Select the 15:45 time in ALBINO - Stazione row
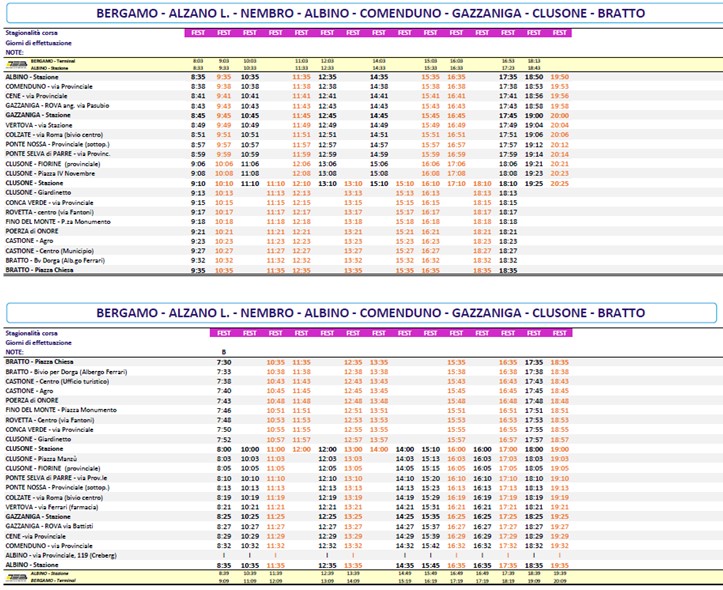The height and width of the screenshot is (590, 723). point(430,565)
